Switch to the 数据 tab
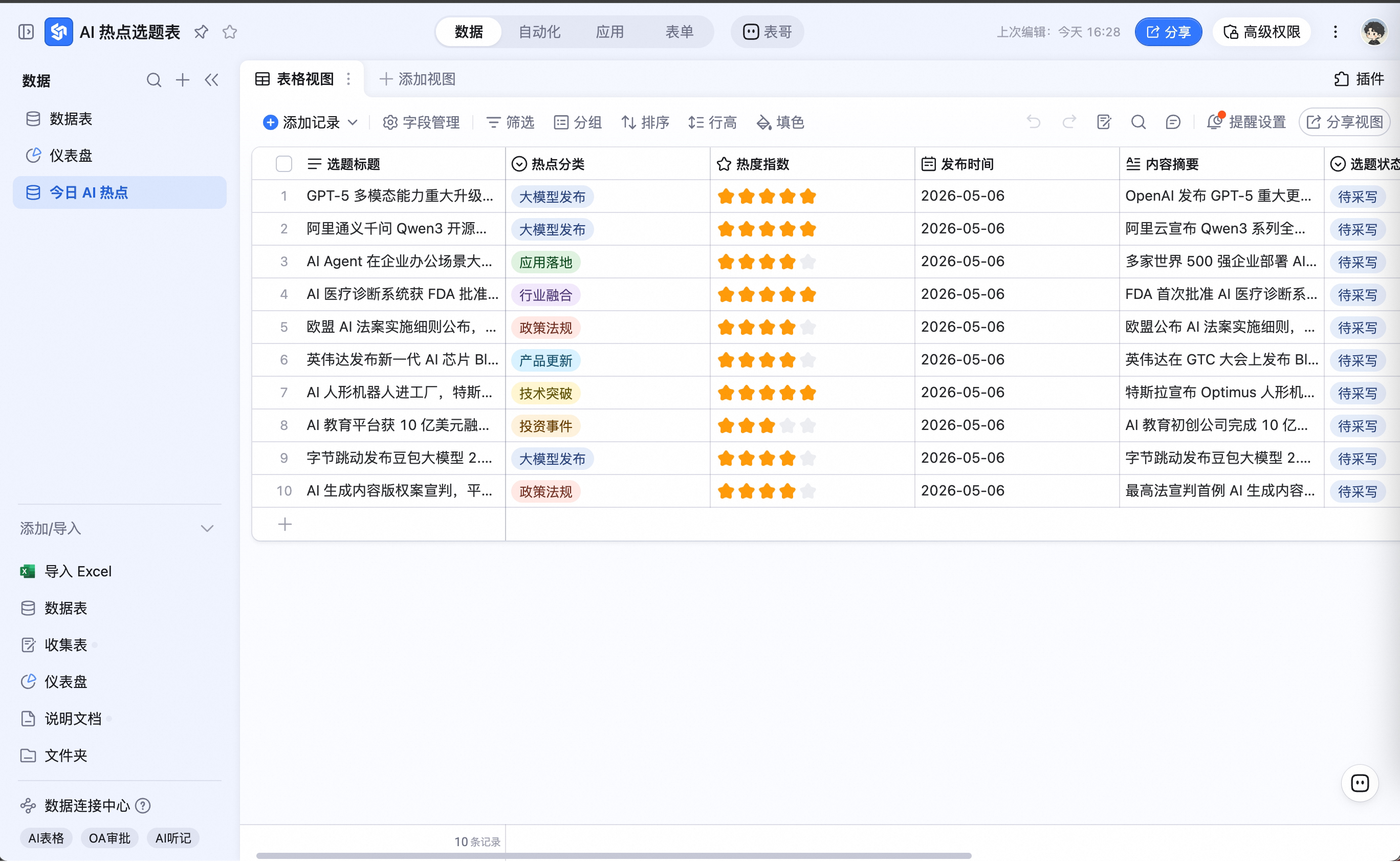Screen dimensions: 1400x862 click(x=469, y=32)
